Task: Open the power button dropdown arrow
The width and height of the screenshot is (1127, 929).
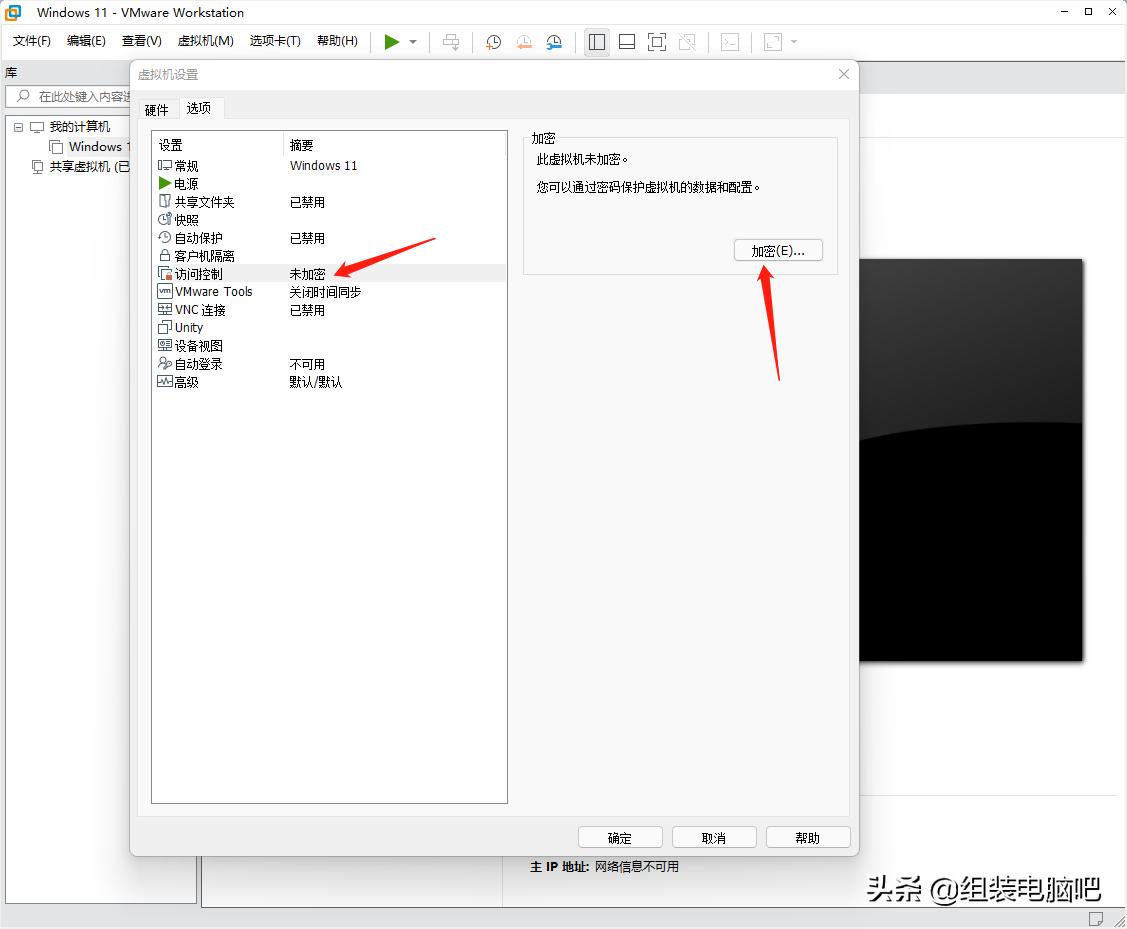Action: click(411, 42)
